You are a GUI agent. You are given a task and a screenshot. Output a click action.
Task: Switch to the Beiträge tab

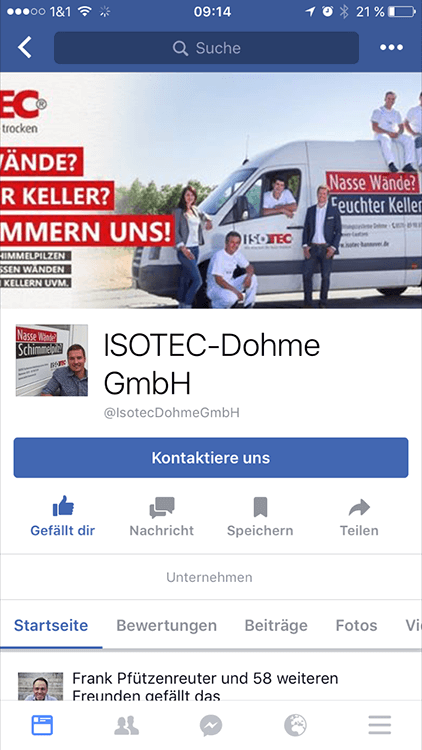coord(276,625)
